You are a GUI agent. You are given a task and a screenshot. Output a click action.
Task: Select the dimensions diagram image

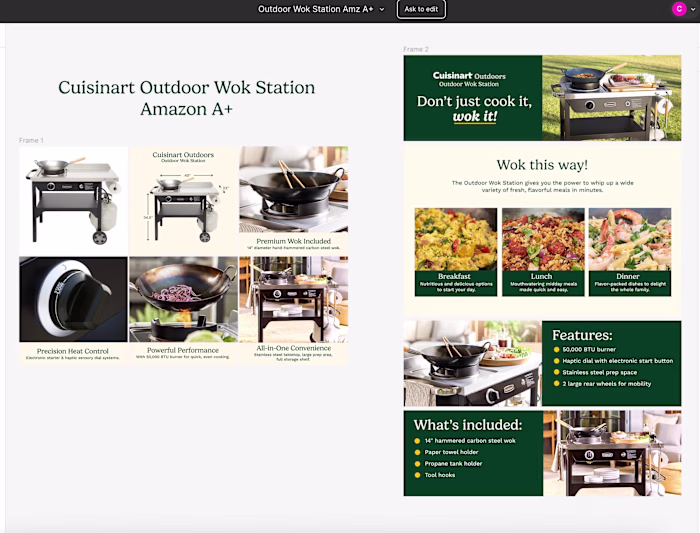pyautogui.click(x=183, y=200)
